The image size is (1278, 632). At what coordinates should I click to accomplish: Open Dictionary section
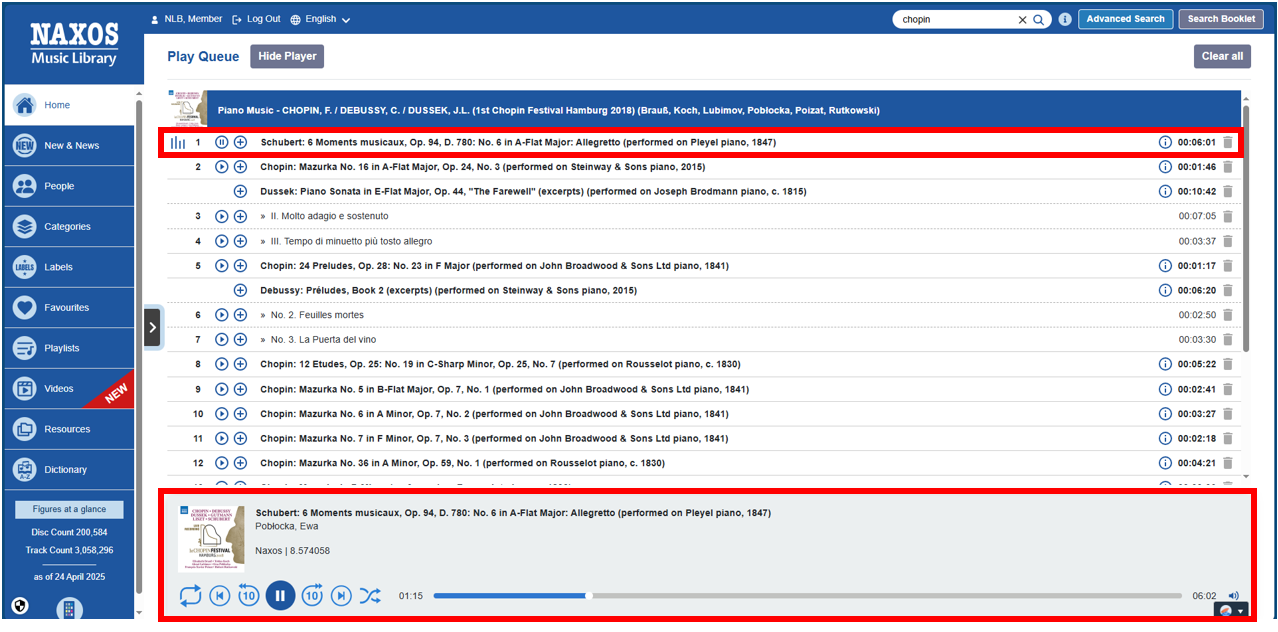click(69, 470)
